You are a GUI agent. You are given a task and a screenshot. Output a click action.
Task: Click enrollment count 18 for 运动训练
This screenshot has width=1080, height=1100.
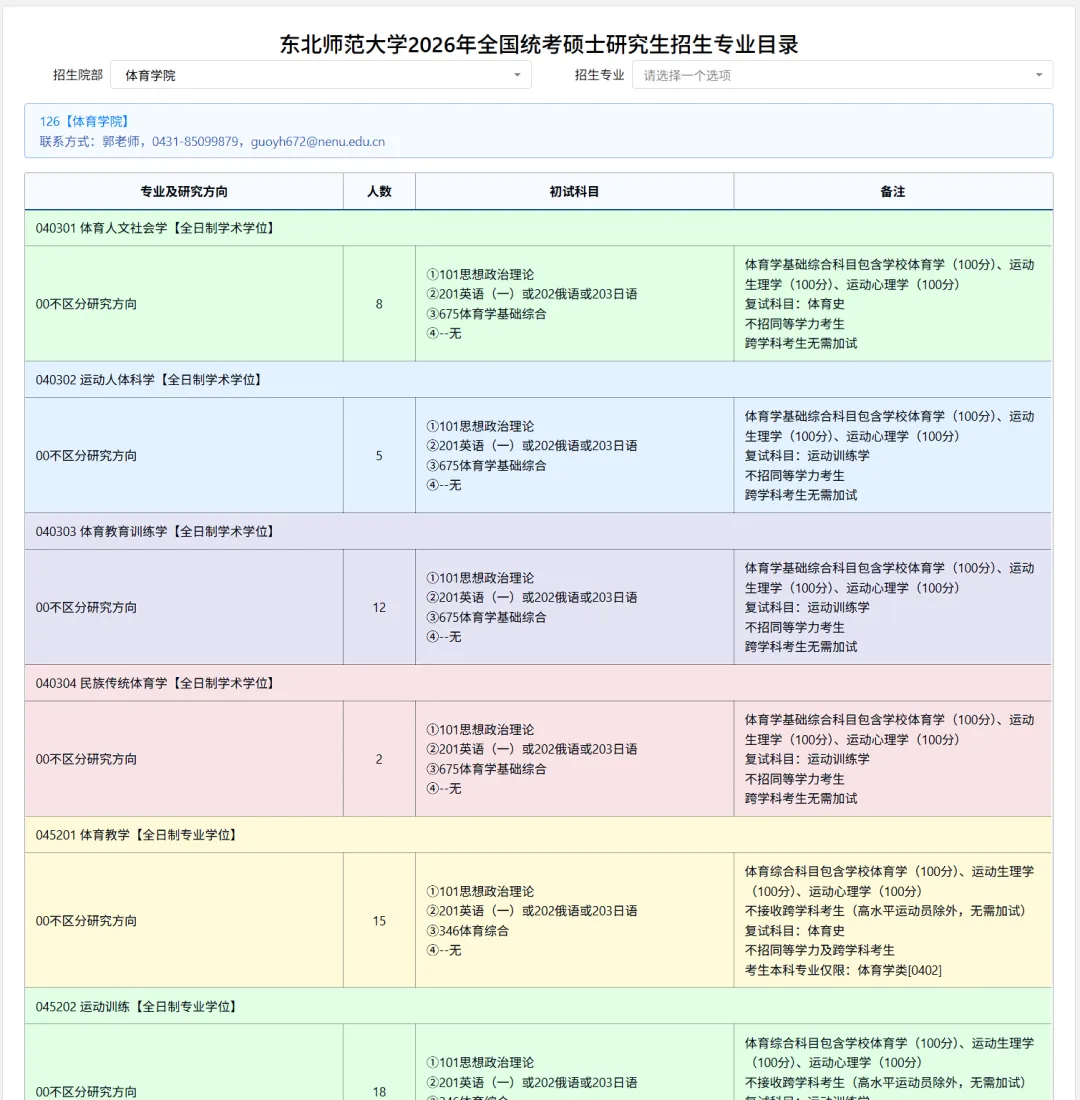[379, 1092]
